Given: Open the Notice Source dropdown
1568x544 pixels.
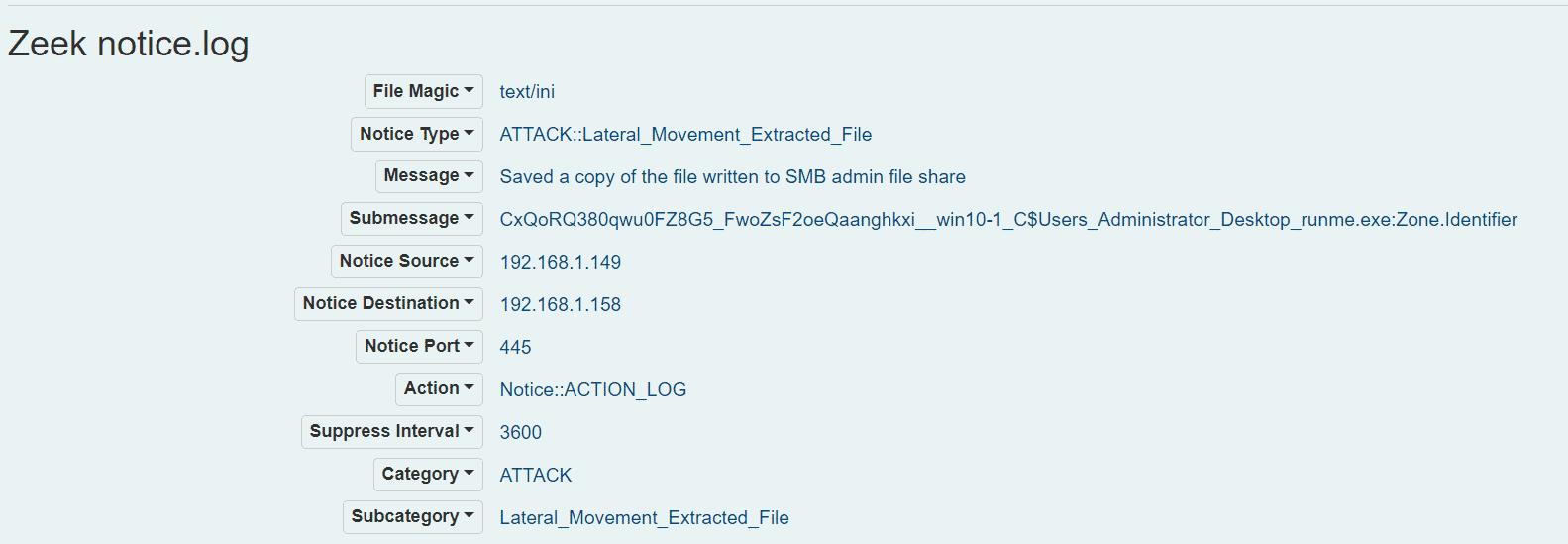Looking at the screenshot, I should click(x=406, y=262).
